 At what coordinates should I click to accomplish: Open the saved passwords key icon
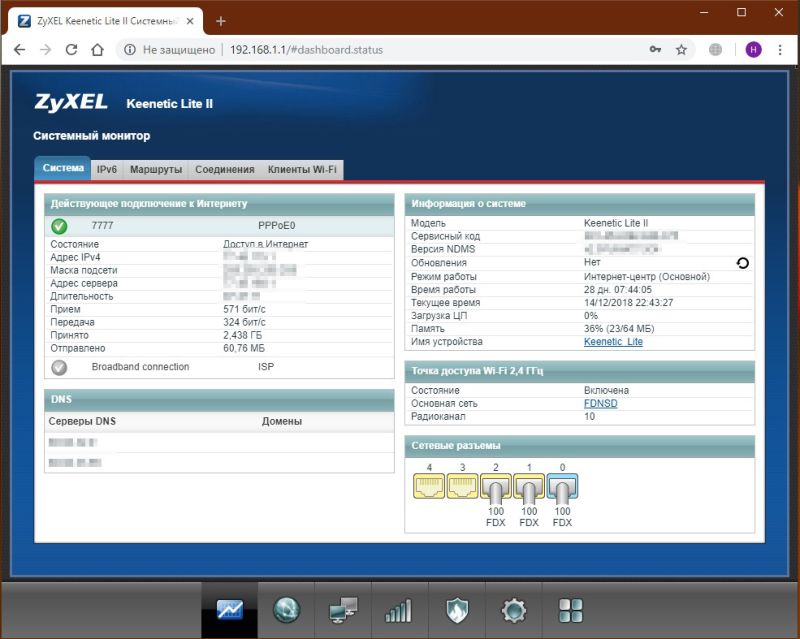click(655, 50)
